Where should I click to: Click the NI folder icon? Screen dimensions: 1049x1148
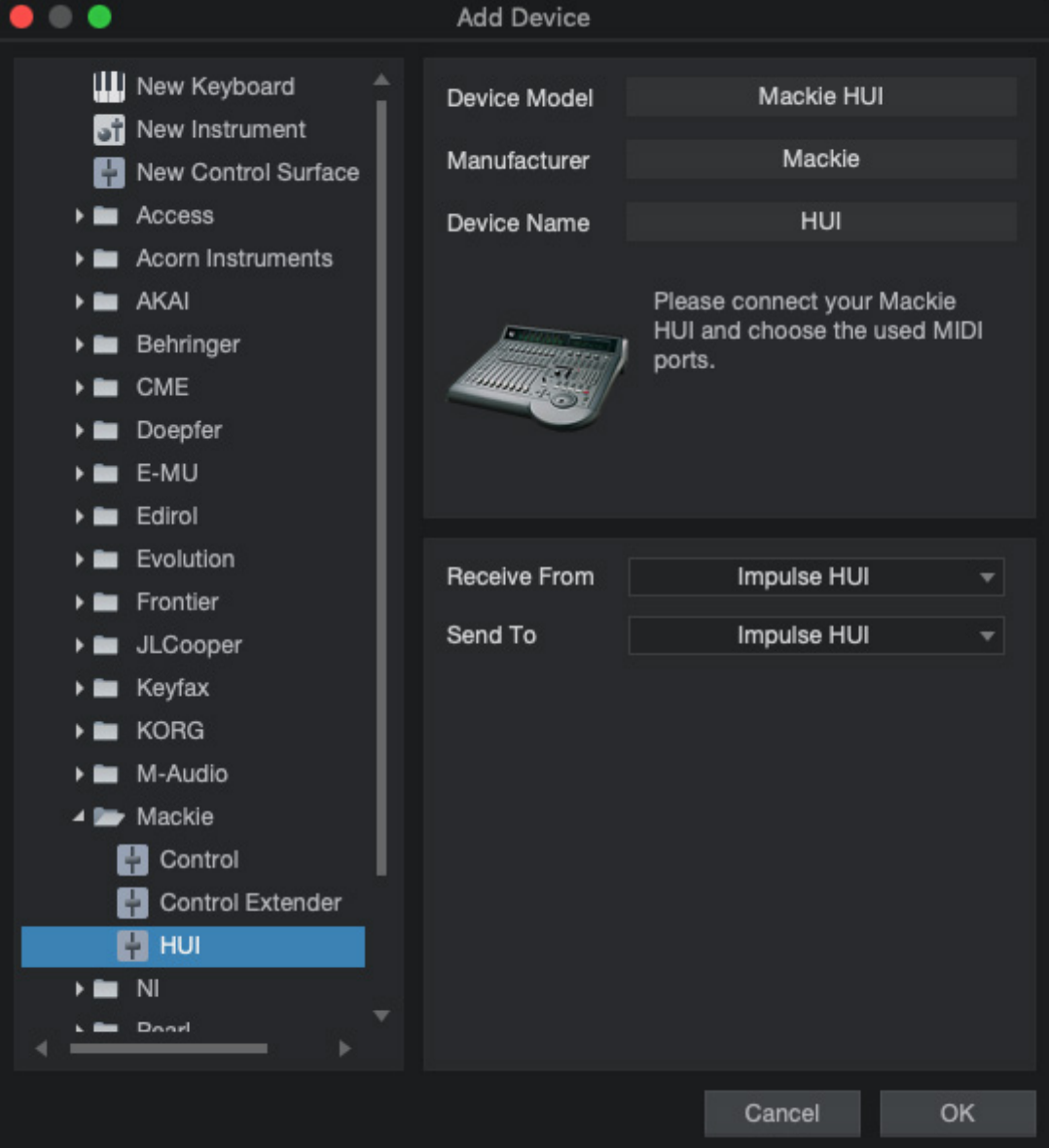point(106,989)
